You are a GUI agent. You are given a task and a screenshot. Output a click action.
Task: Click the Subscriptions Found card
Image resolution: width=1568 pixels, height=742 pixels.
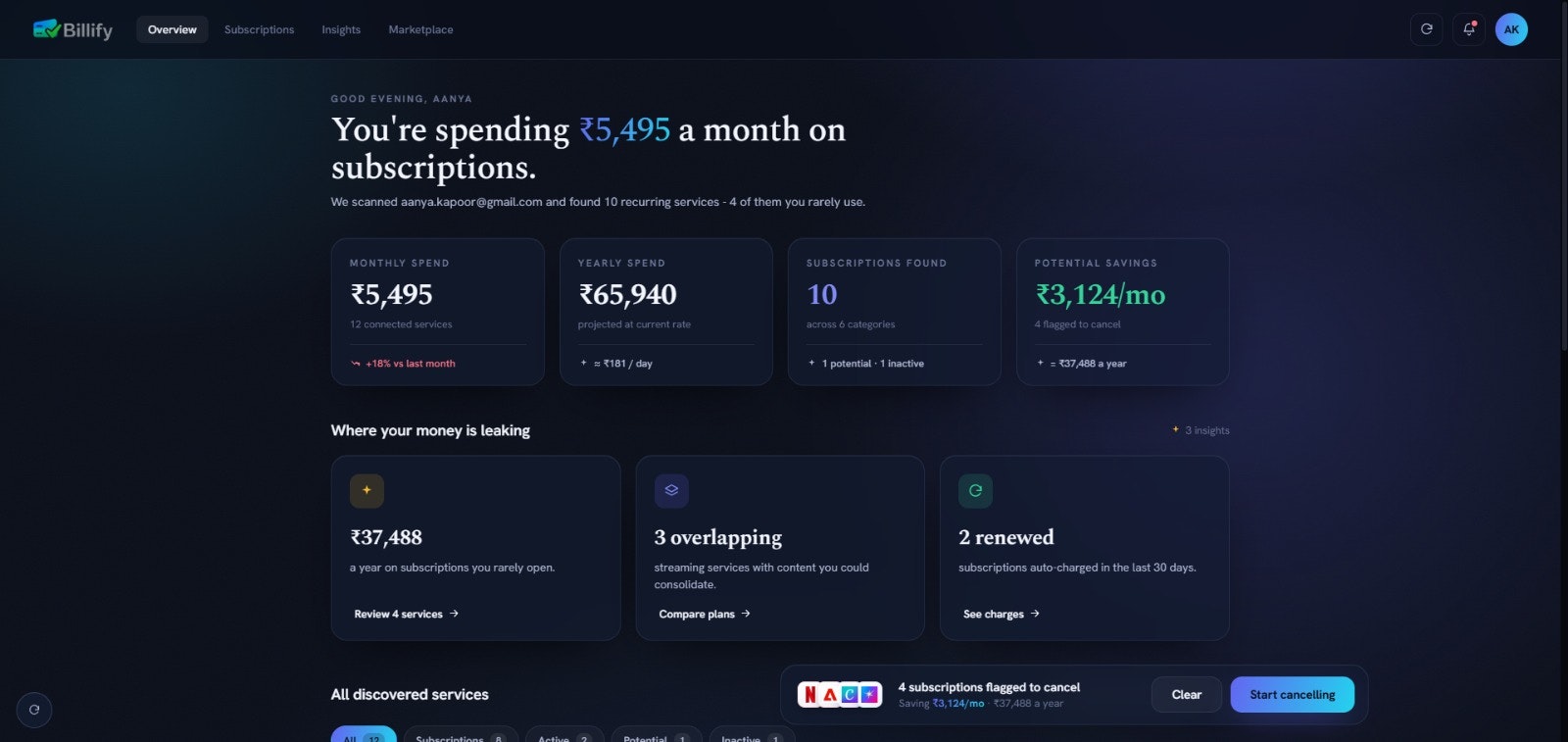894,312
